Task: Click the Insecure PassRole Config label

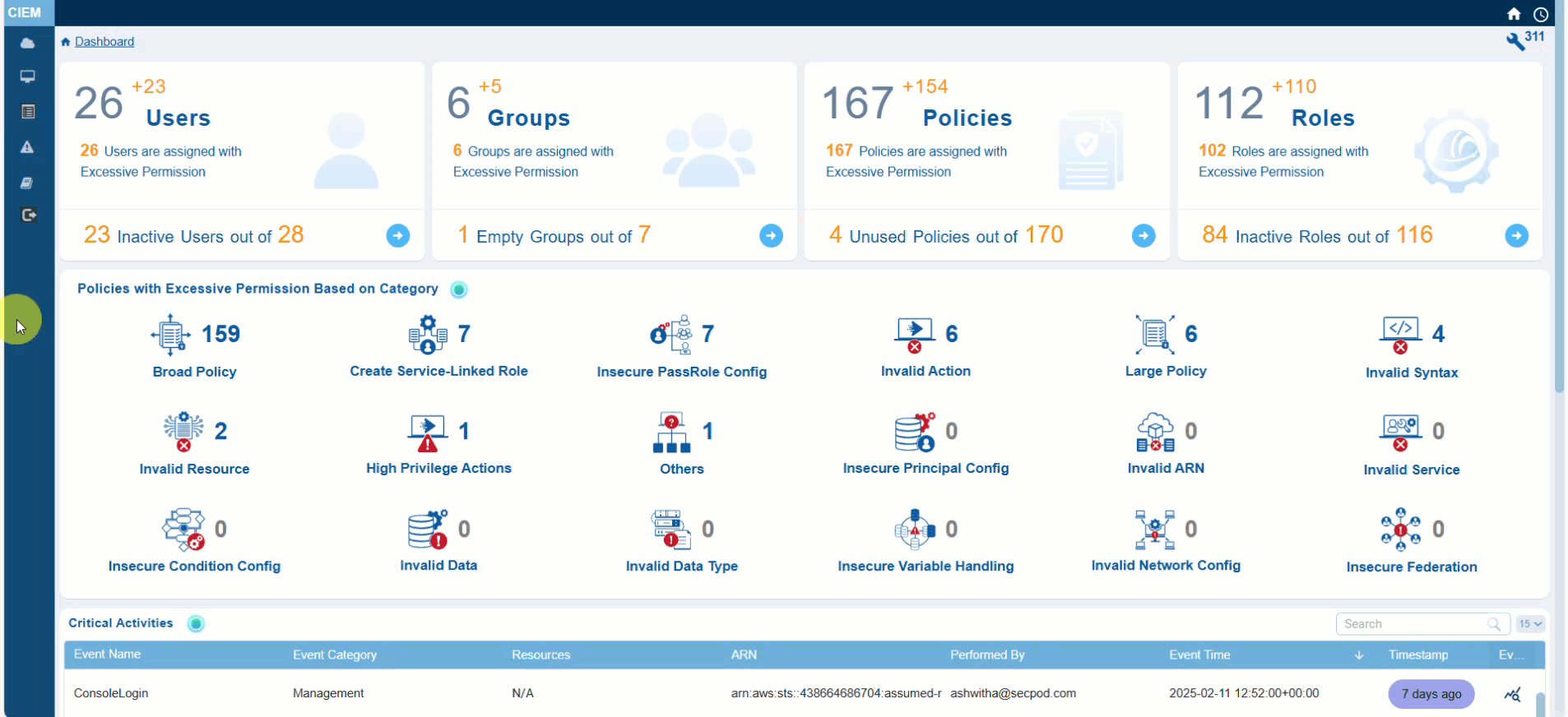Action: pos(681,372)
